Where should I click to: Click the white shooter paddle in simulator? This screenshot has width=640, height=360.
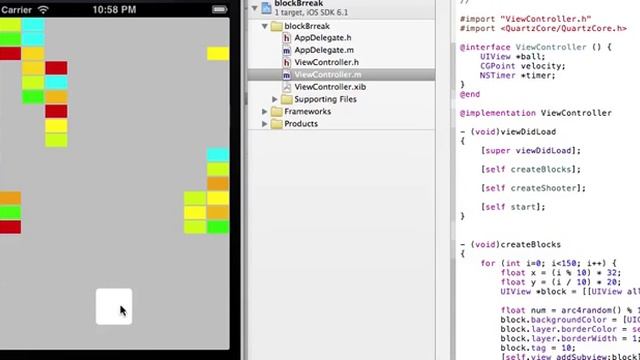pos(114,307)
